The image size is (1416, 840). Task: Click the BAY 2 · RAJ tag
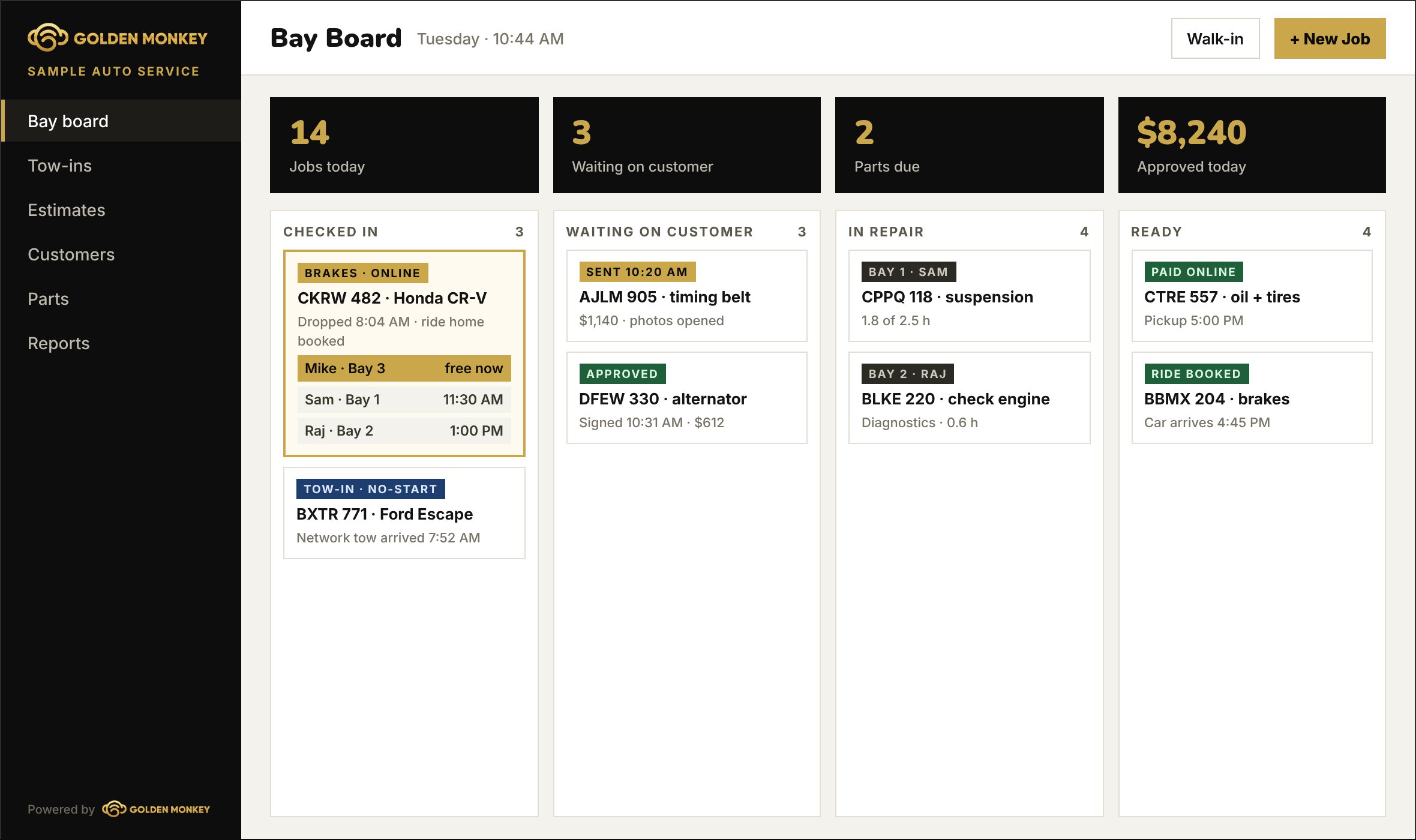point(907,374)
